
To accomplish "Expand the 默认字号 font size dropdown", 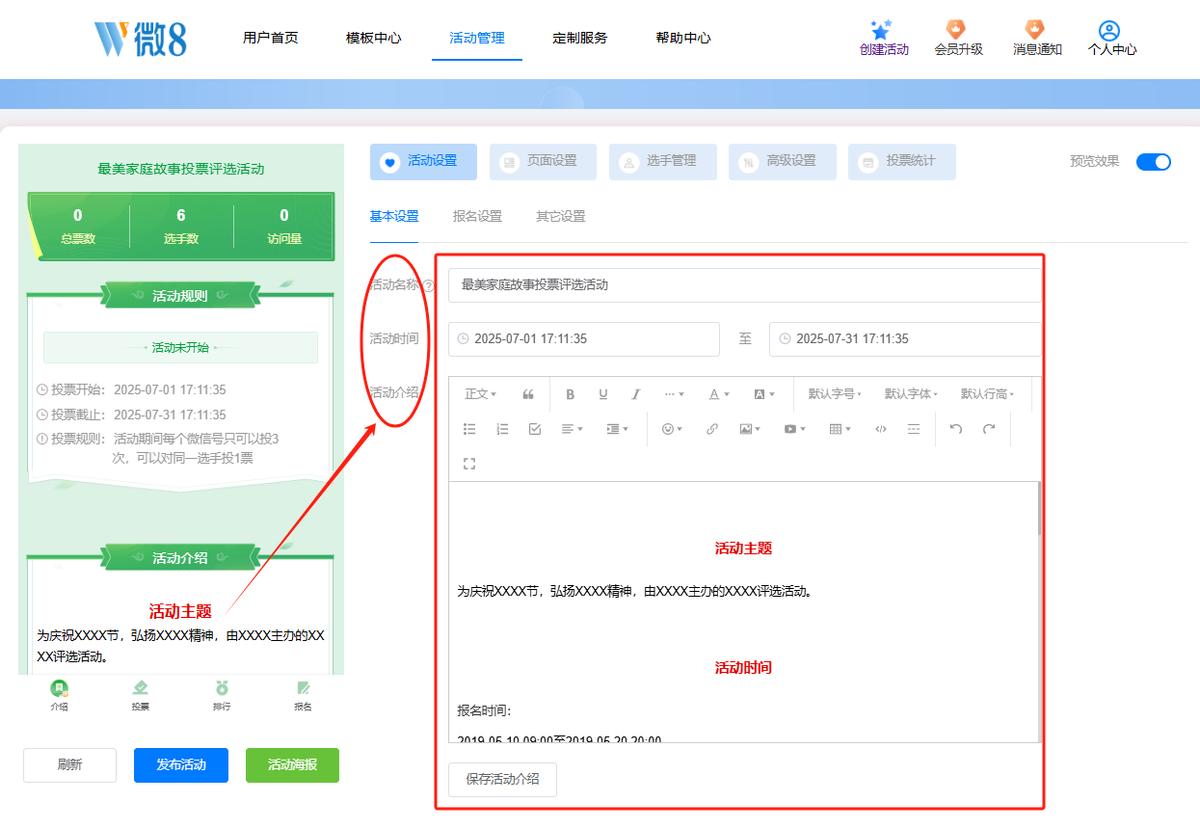I will tap(836, 394).
